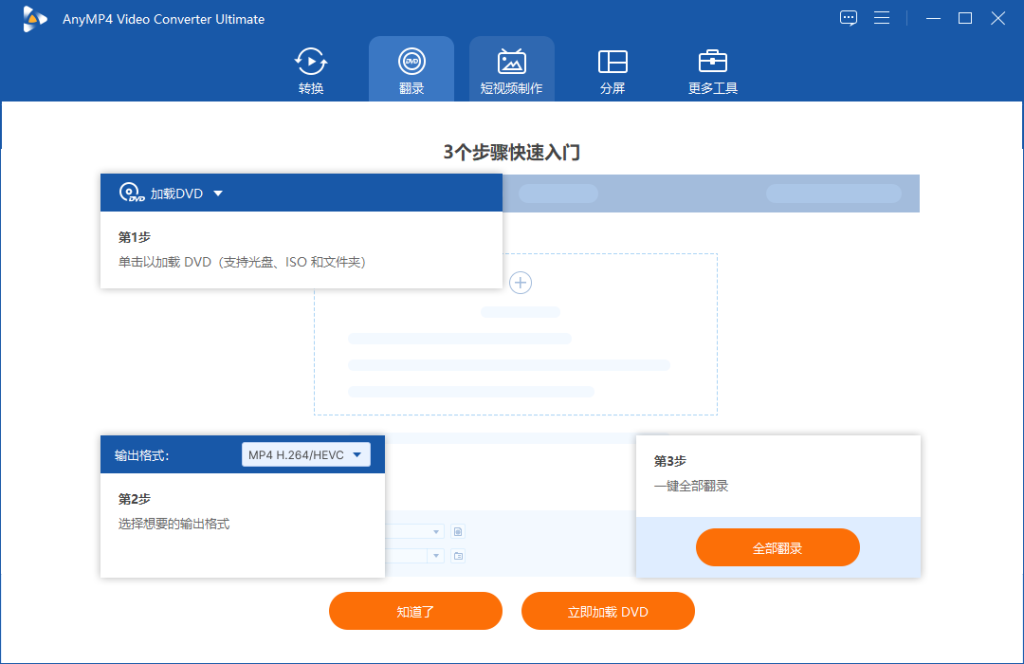Click the plus icon to add a DVD
The image size is (1024, 664).
520,283
